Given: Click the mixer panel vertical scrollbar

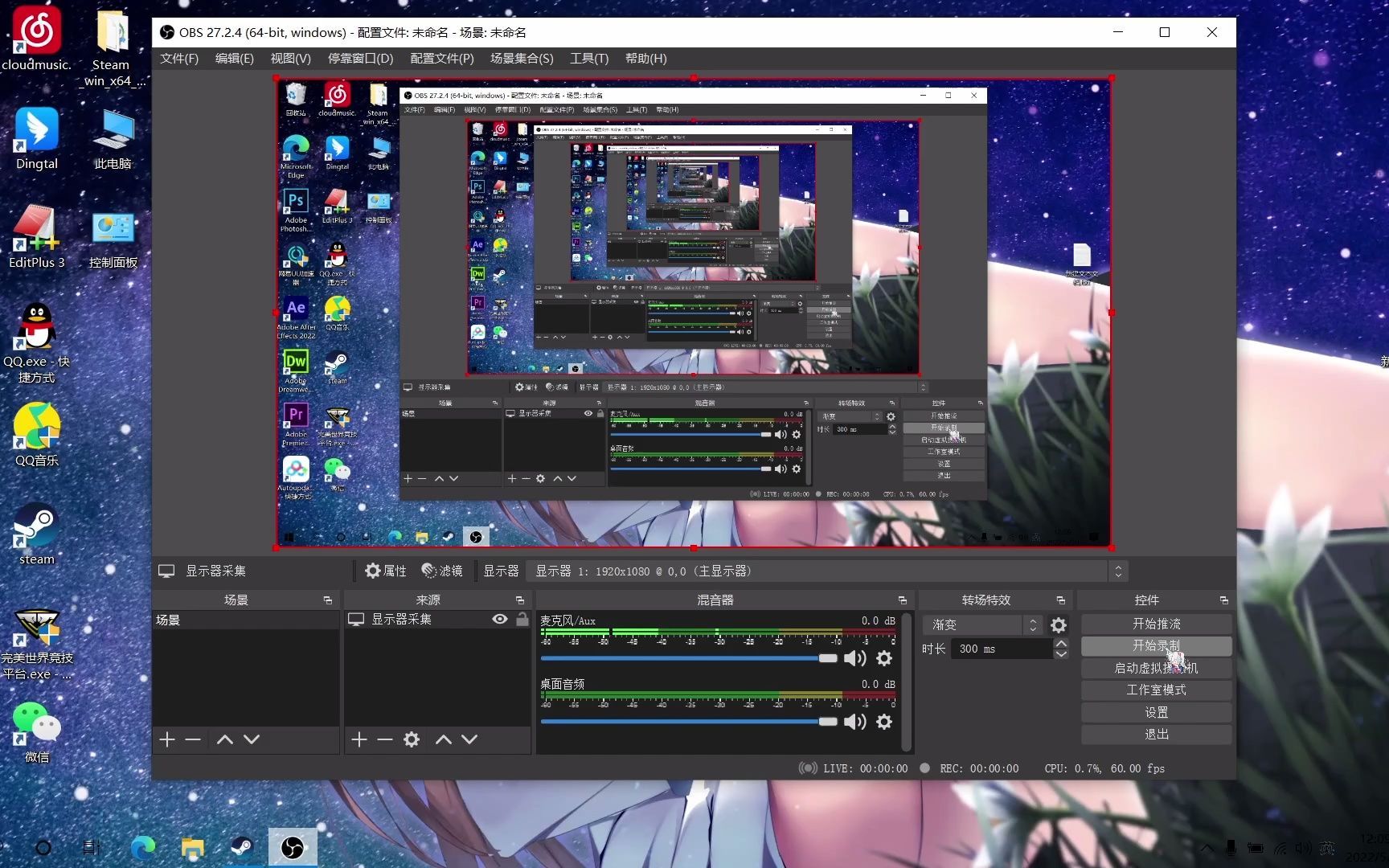Looking at the screenshot, I should pyautogui.click(x=907, y=682).
